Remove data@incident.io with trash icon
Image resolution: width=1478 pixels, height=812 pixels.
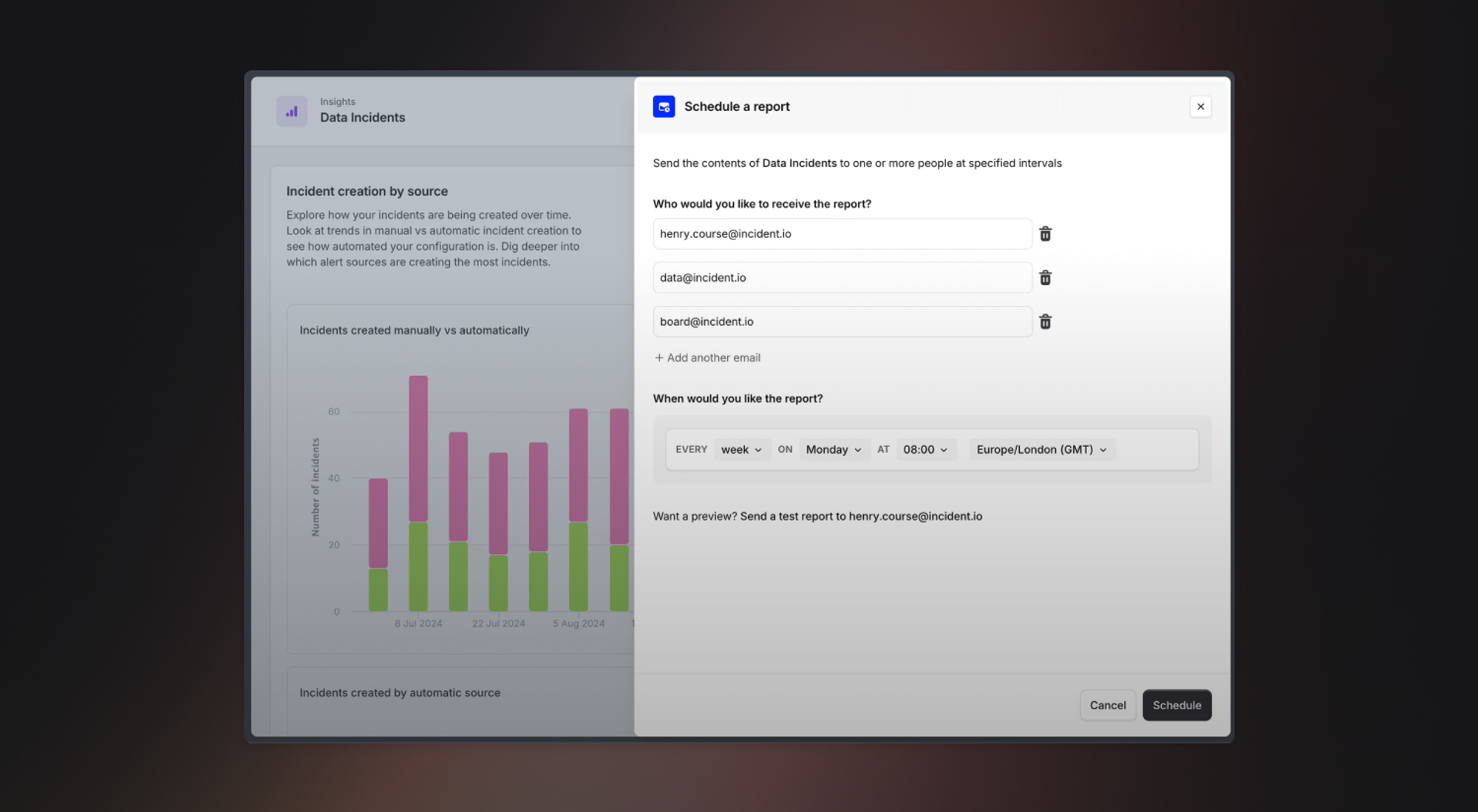coord(1045,278)
